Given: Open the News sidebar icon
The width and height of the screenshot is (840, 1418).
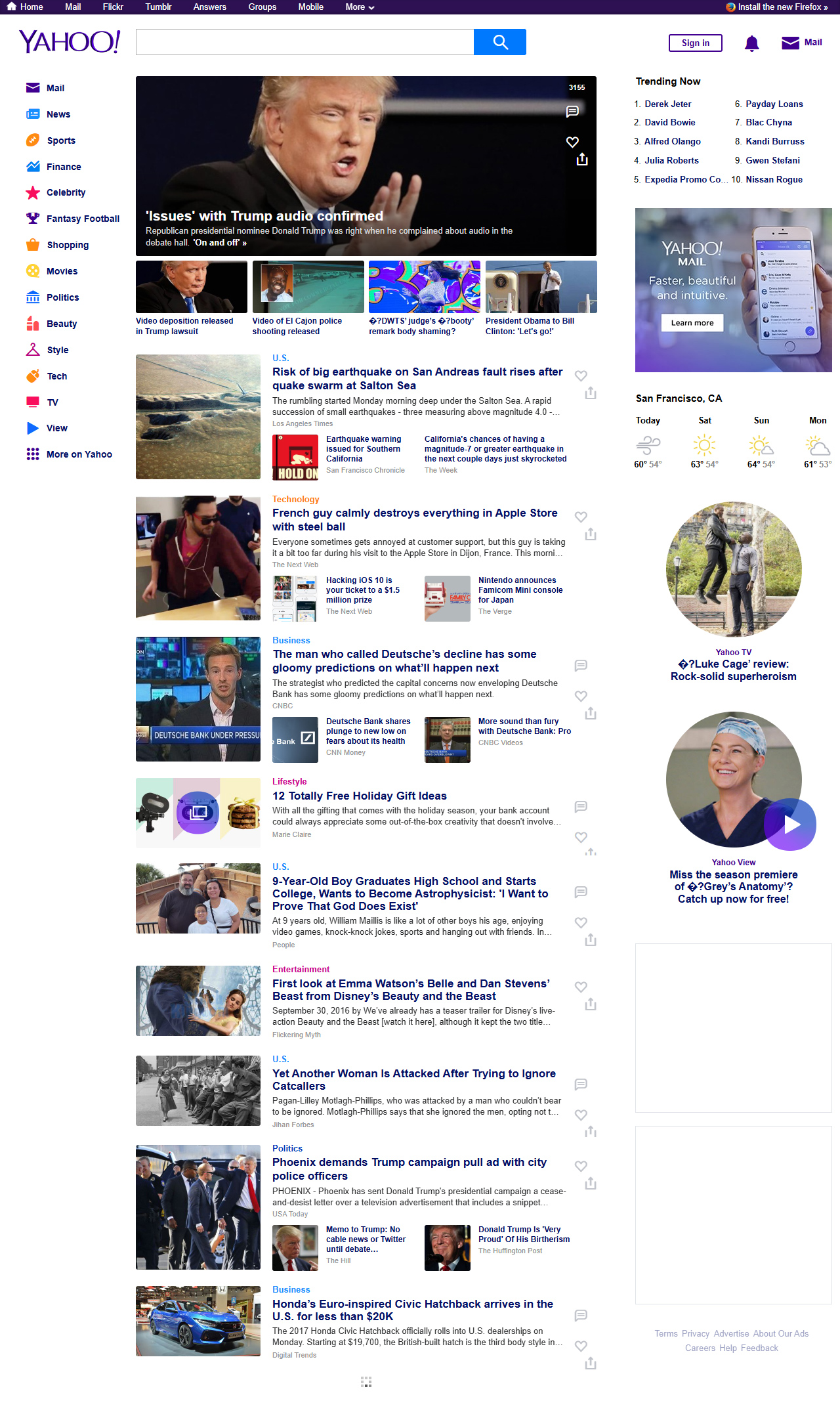Looking at the screenshot, I should tap(33, 114).
